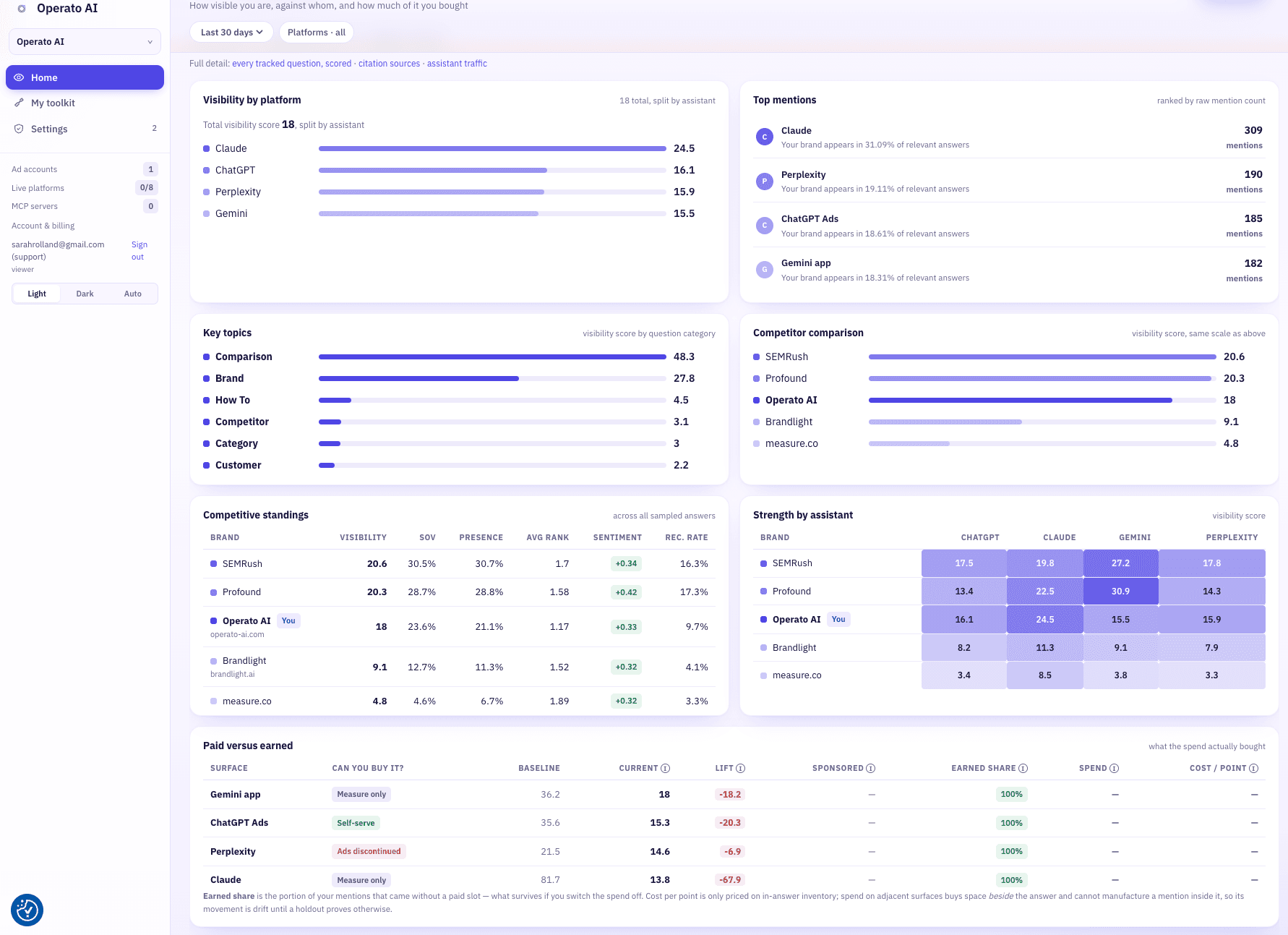Click the You badge in Competitive standings
1288x935 pixels.
click(x=288, y=620)
